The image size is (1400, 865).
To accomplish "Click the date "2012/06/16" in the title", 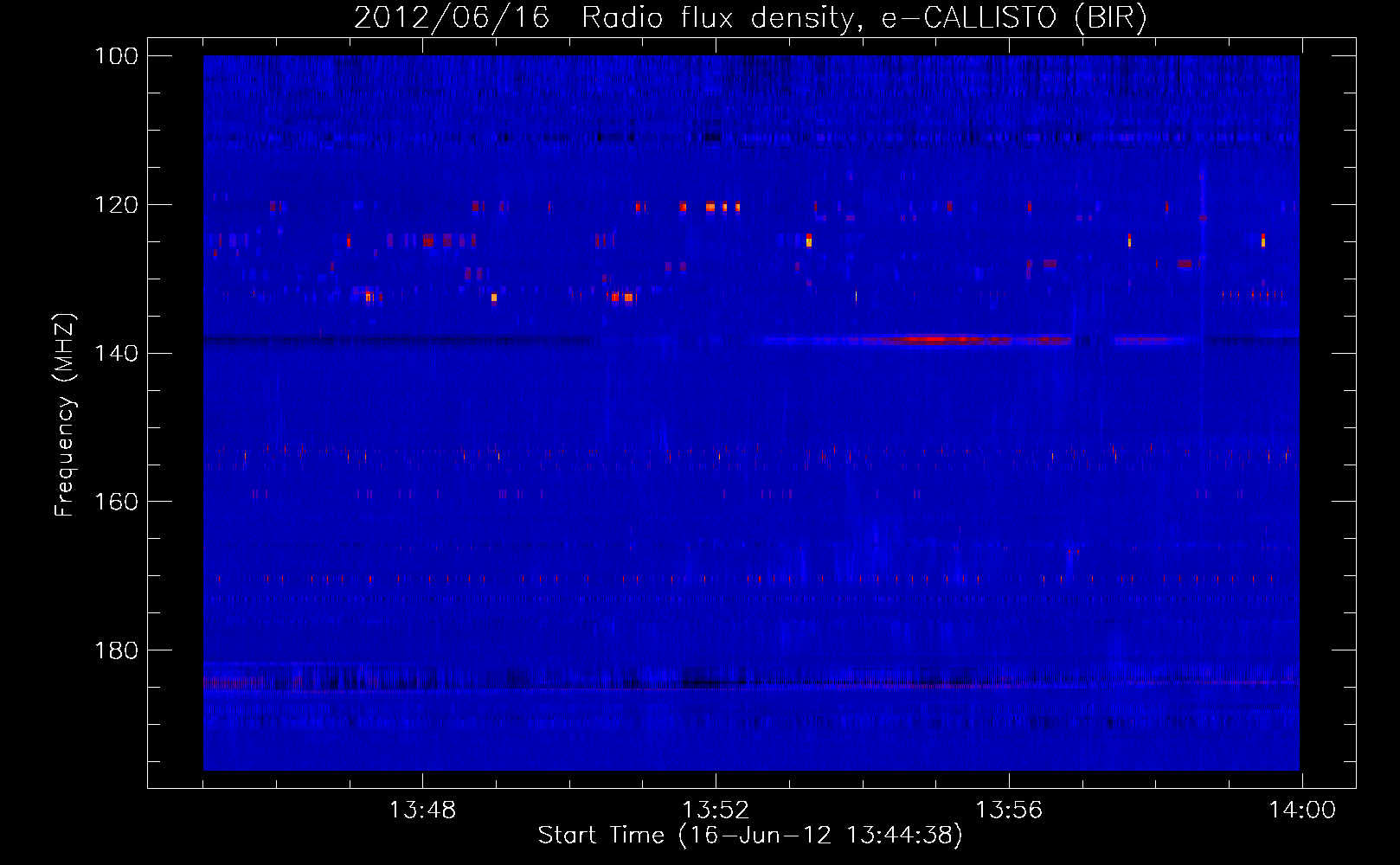I will [x=452, y=18].
